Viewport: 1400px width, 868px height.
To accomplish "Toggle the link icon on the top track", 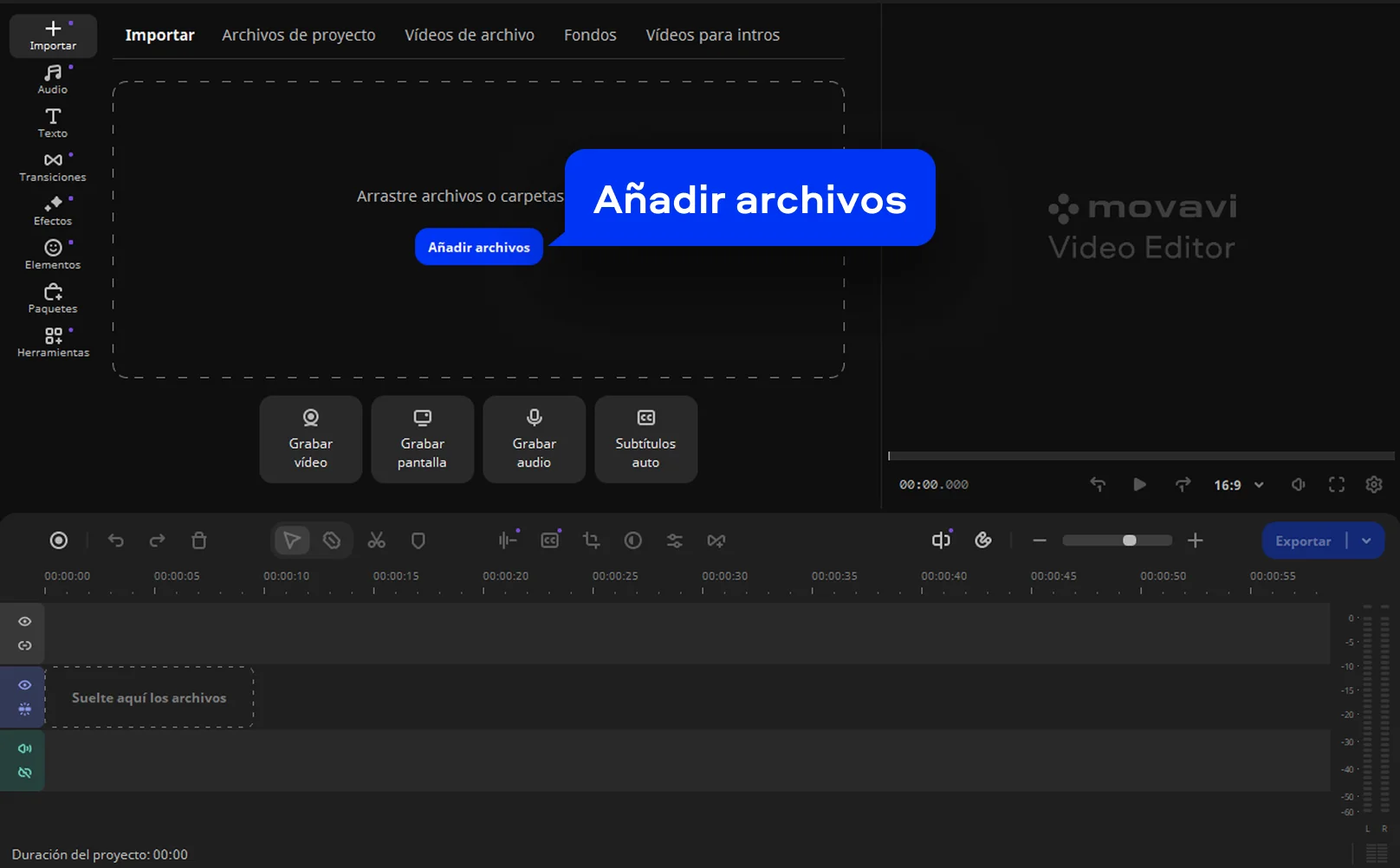I will coord(23,645).
